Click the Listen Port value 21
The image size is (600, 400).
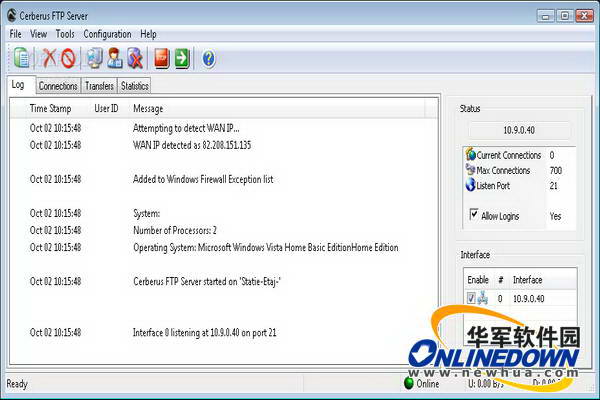553,186
